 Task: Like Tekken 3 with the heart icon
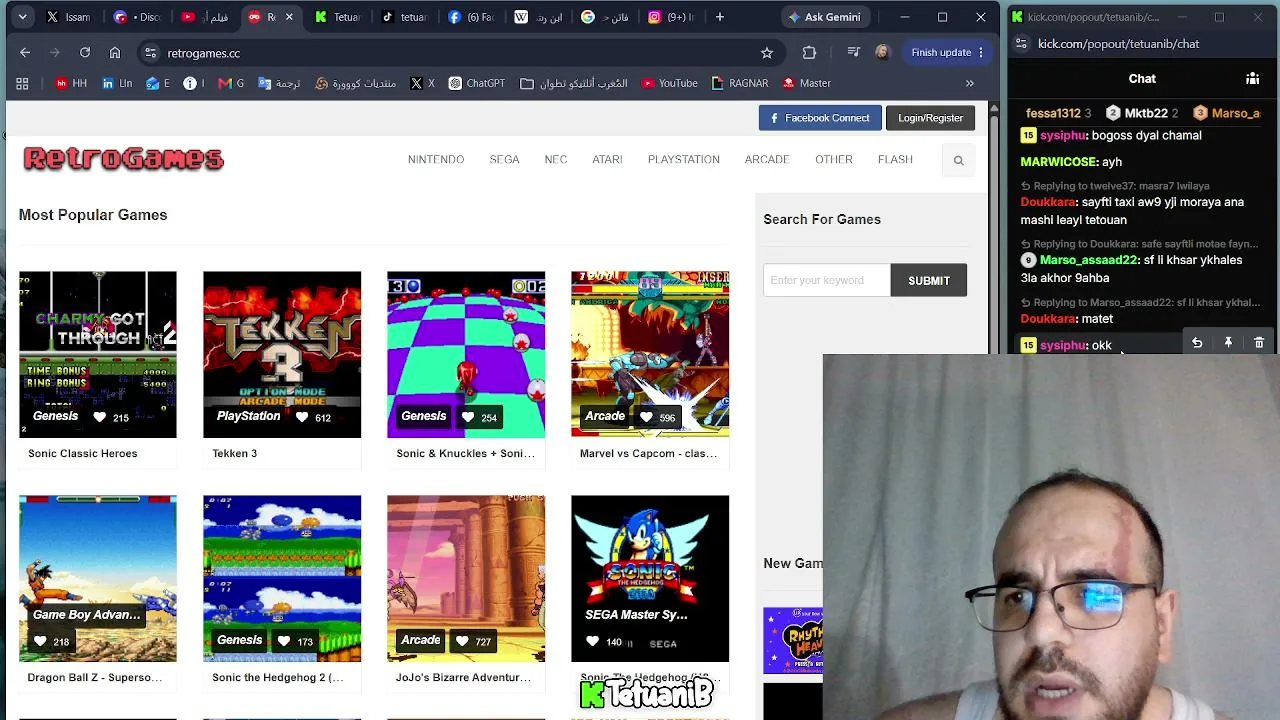tap(301, 417)
